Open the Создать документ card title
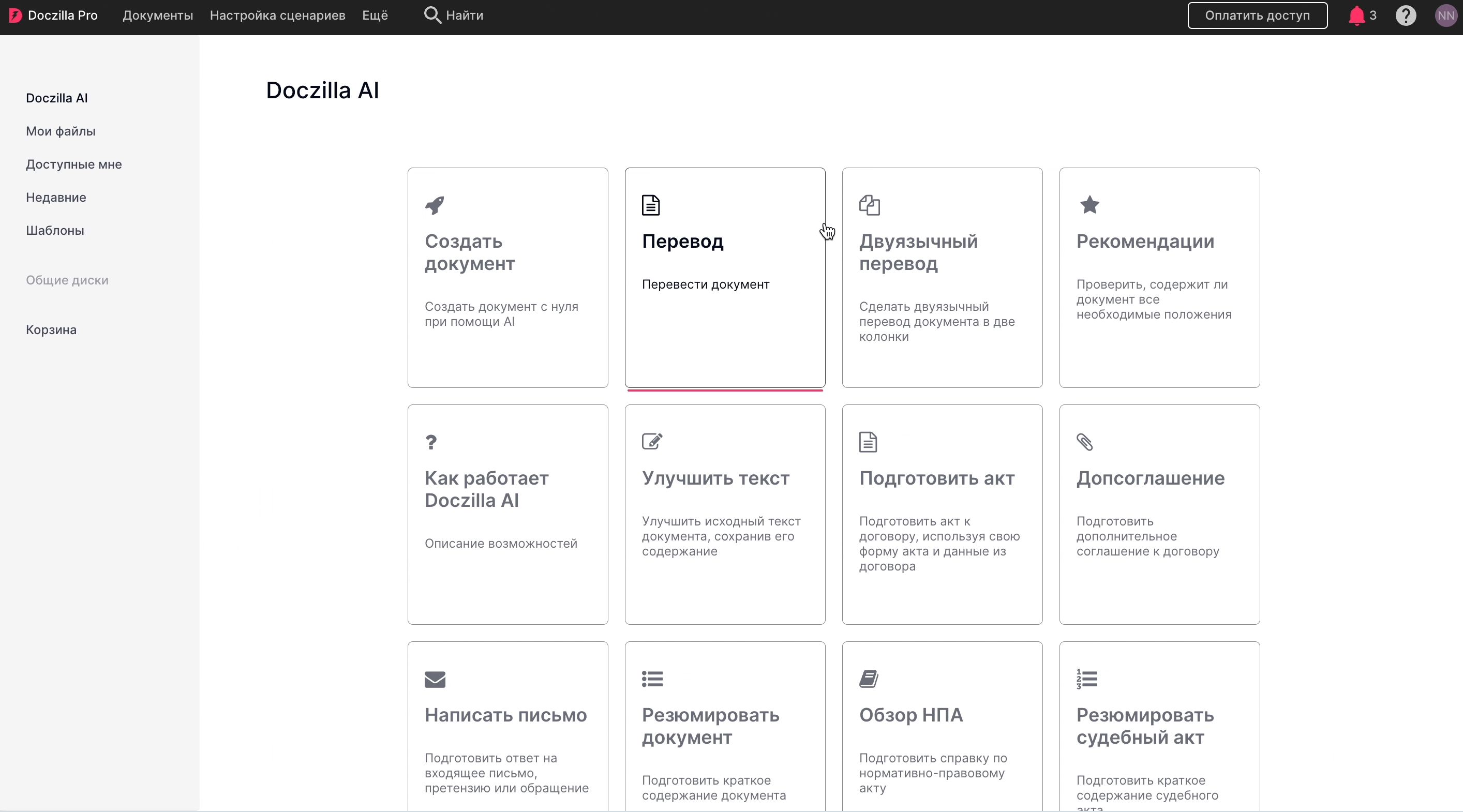This screenshot has width=1463, height=812. click(470, 253)
